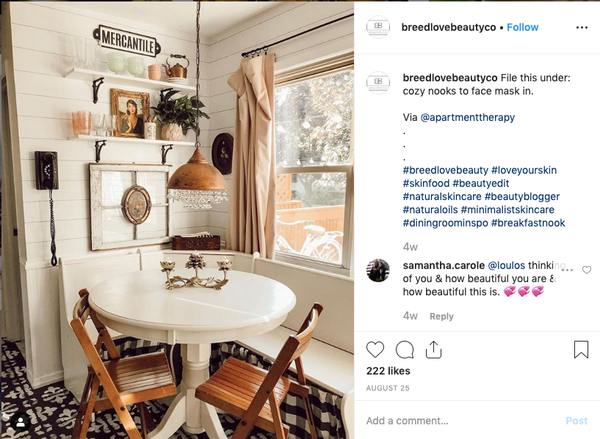
Task: Click the breakfast nook photo
Action: (x=177, y=220)
